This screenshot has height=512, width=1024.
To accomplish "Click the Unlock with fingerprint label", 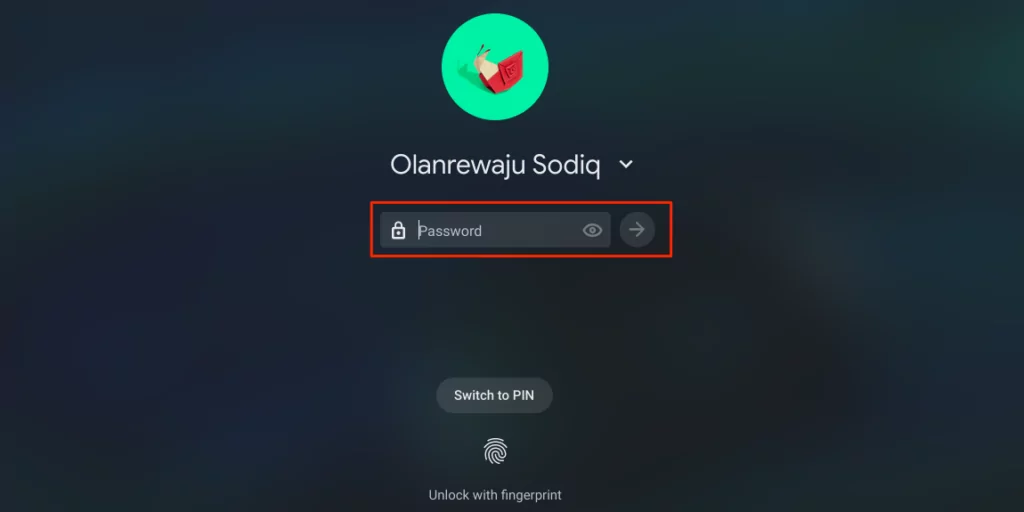I will pyautogui.click(x=495, y=494).
